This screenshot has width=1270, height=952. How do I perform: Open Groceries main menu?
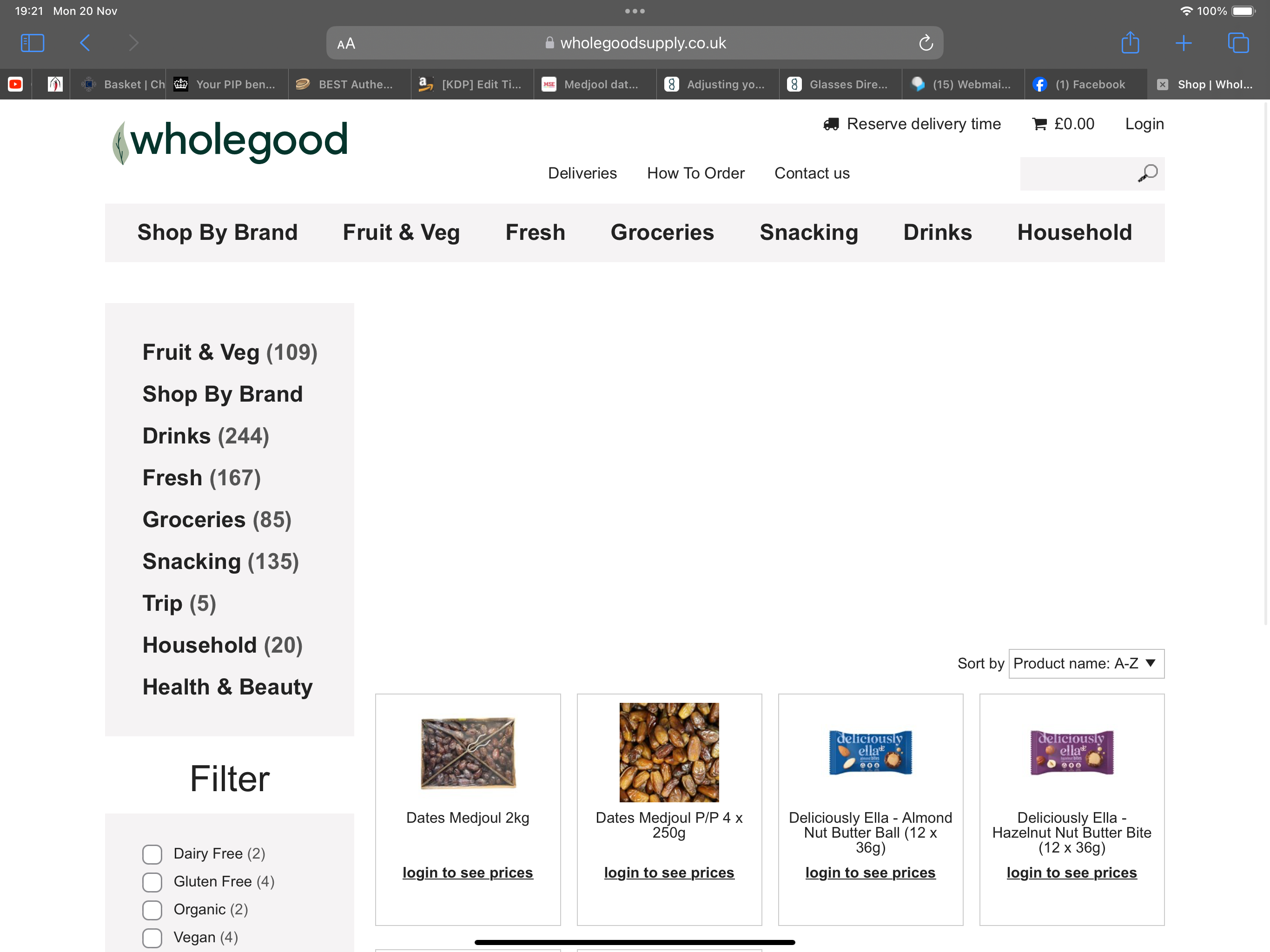pos(662,232)
